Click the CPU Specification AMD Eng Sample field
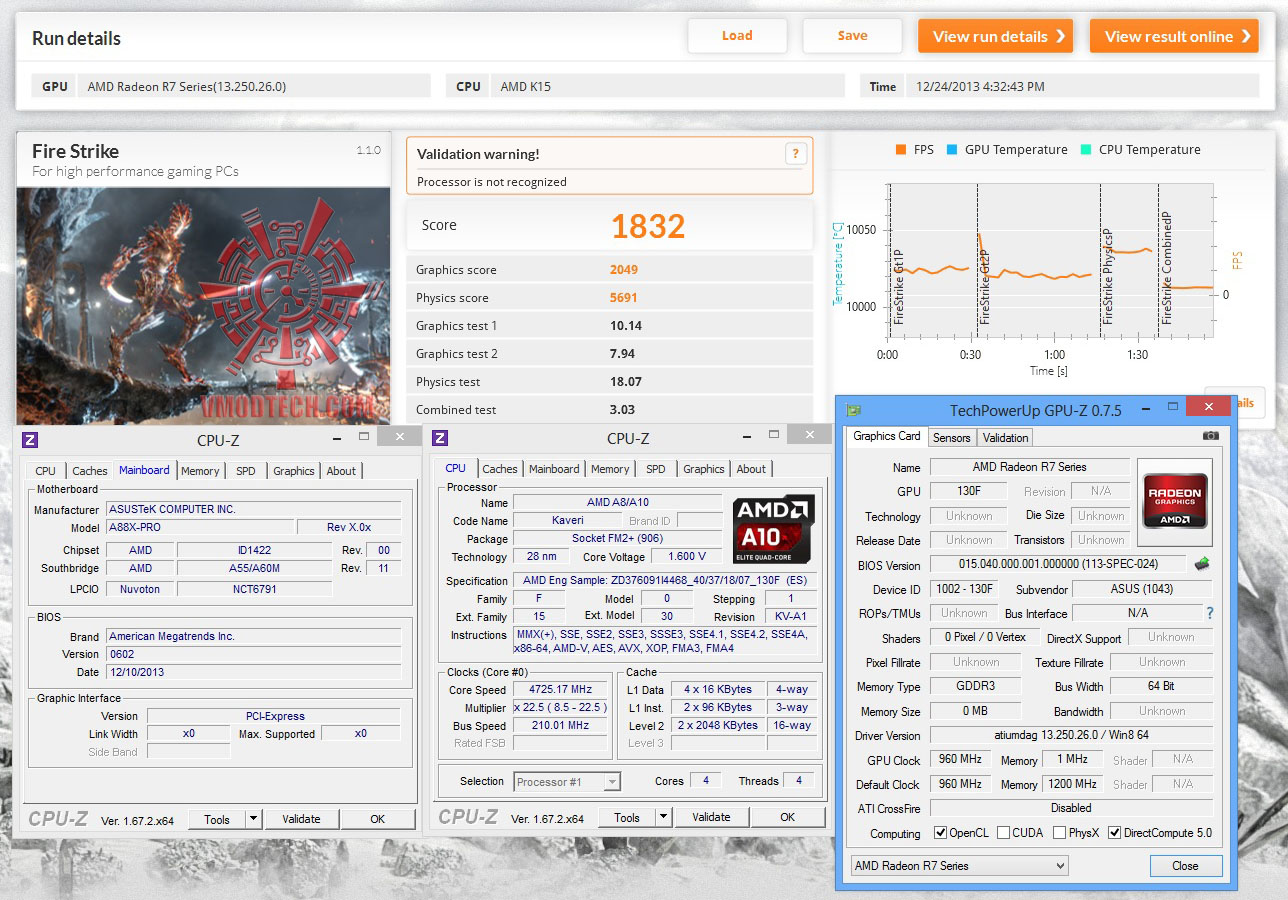Screen dimensions: 1288x900 pos(667,581)
